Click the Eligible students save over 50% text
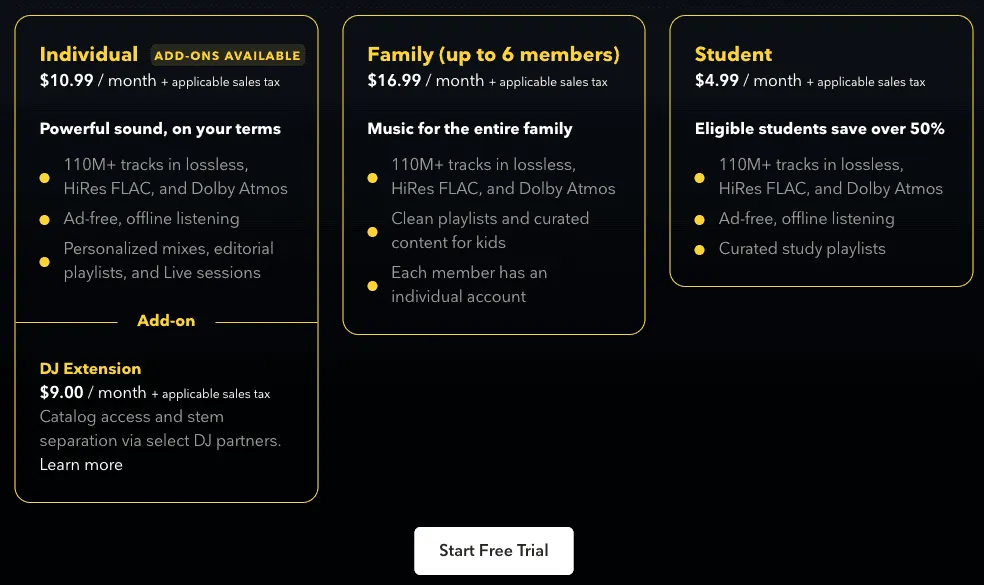984x585 pixels. point(821,128)
